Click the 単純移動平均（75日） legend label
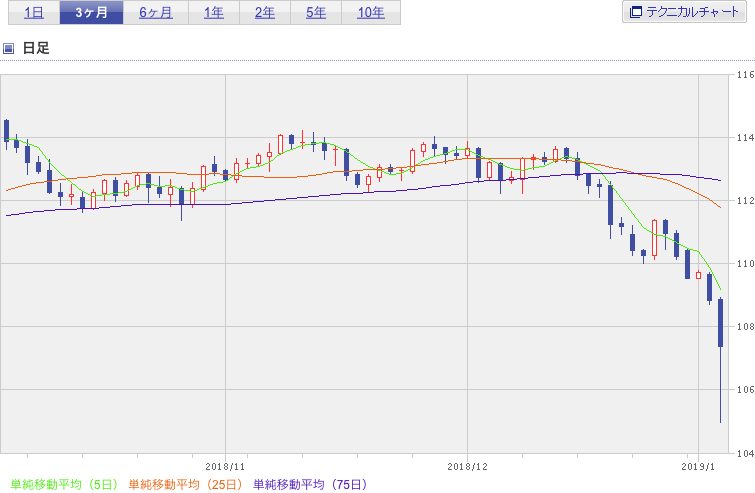The image size is (755, 493). click(x=310, y=484)
